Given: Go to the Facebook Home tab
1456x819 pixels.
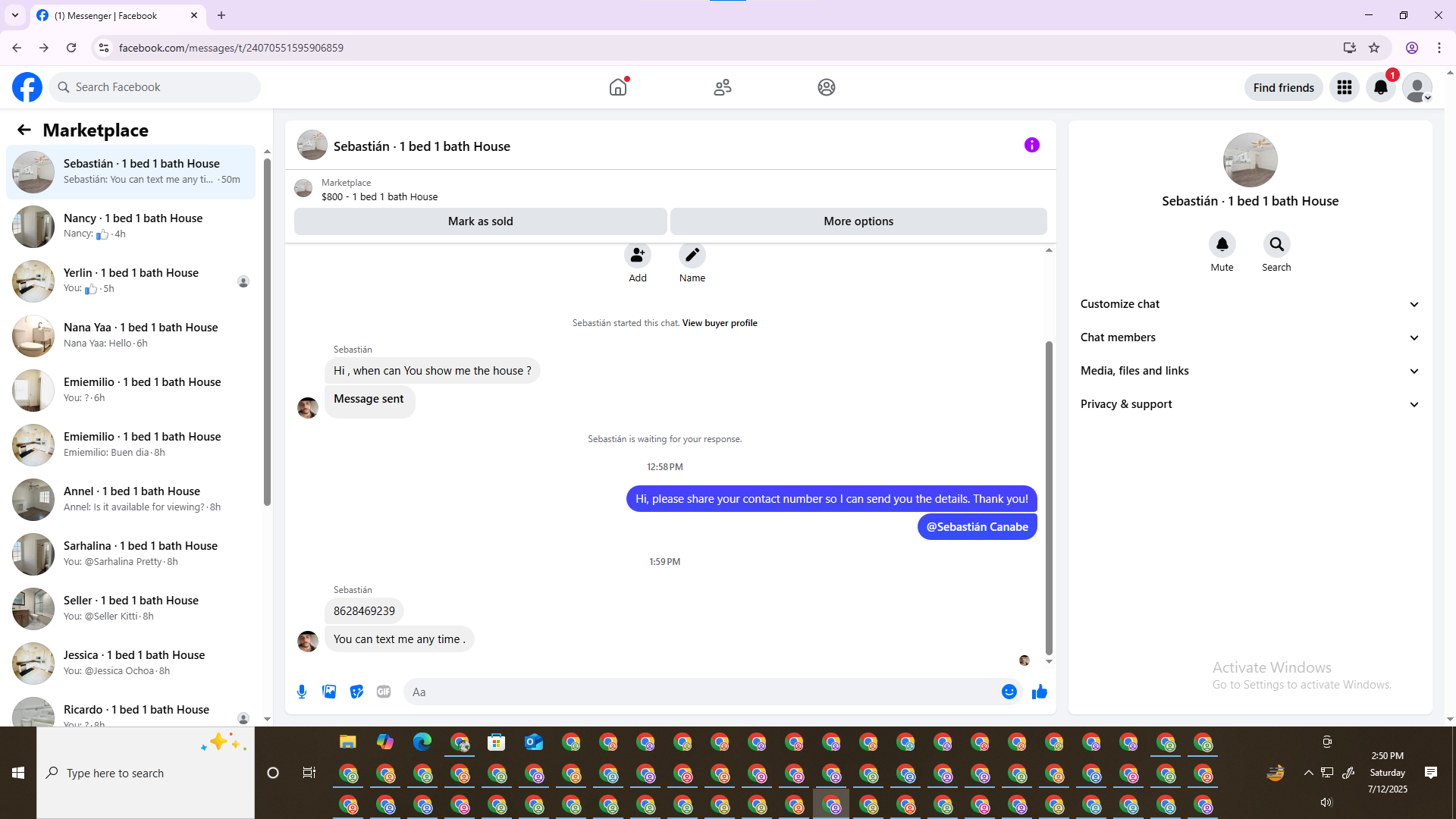Looking at the screenshot, I should click(618, 87).
